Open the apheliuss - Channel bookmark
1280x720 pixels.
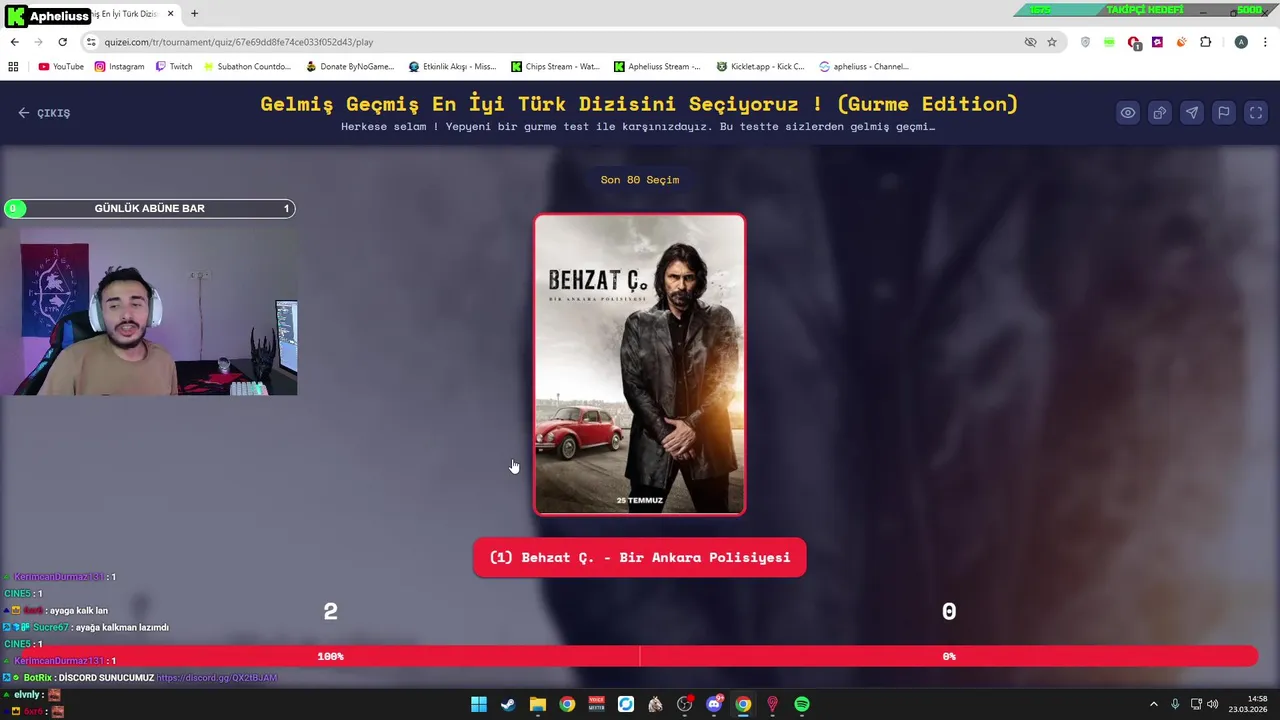(863, 67)
